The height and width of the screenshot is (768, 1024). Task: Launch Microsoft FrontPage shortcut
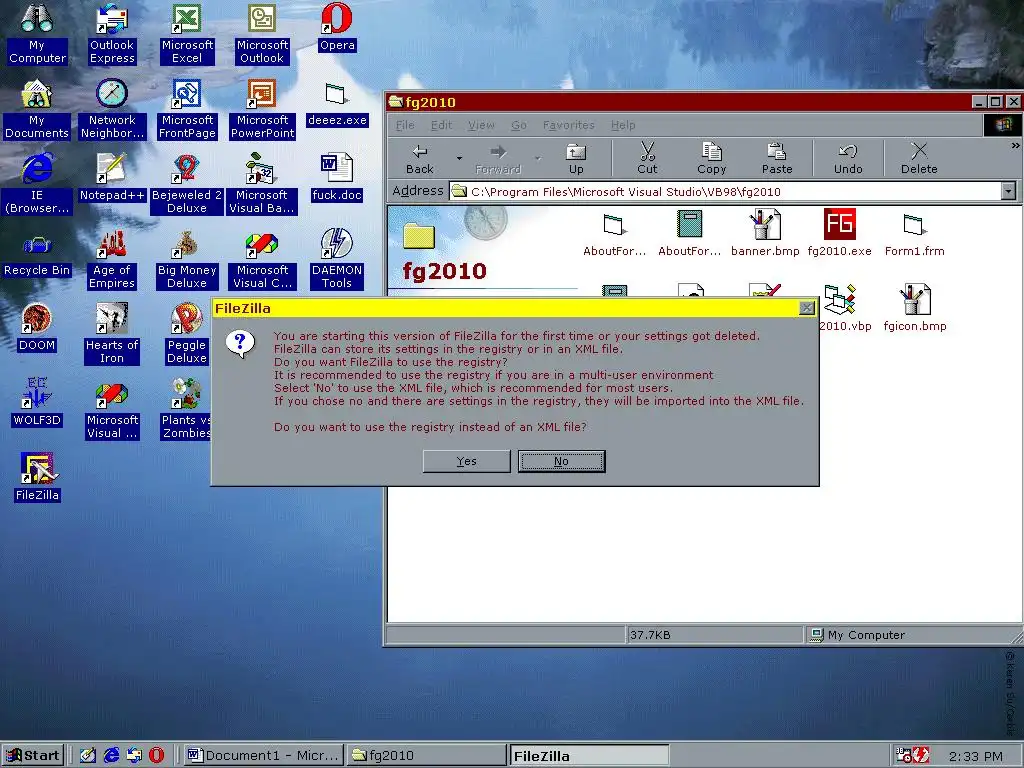click(187, 109)
